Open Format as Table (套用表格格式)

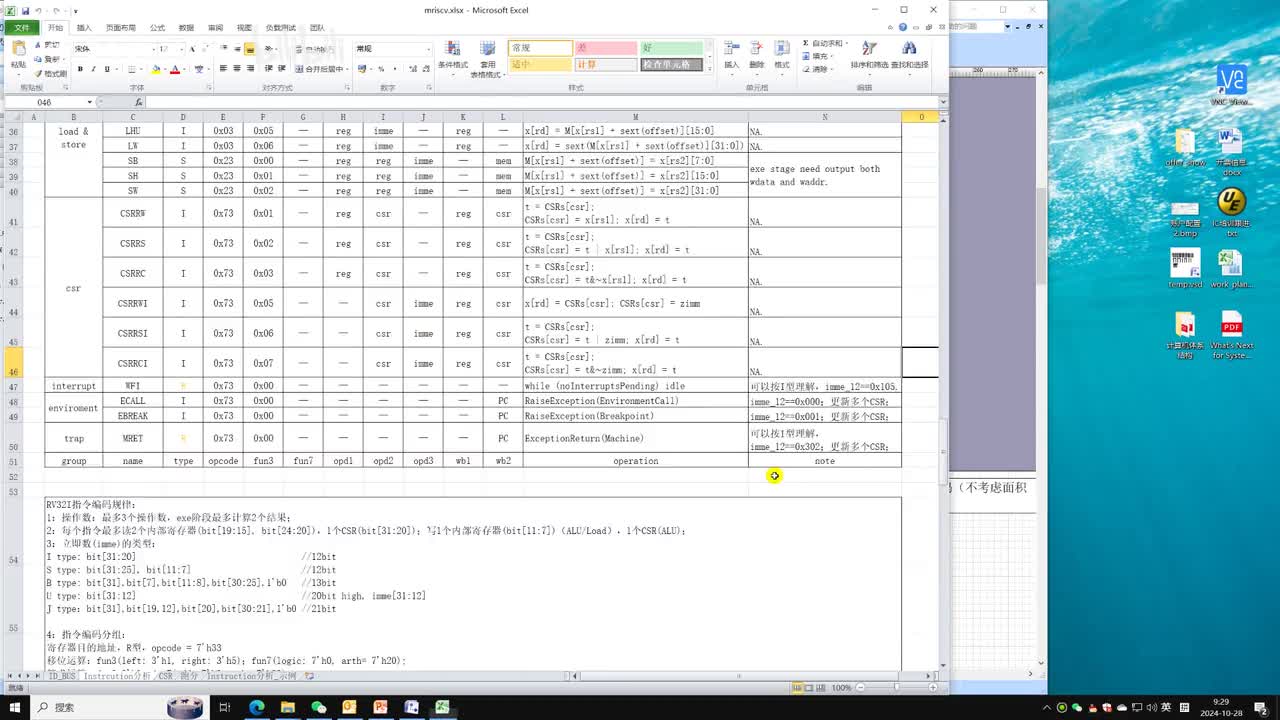tap(488, 59)
